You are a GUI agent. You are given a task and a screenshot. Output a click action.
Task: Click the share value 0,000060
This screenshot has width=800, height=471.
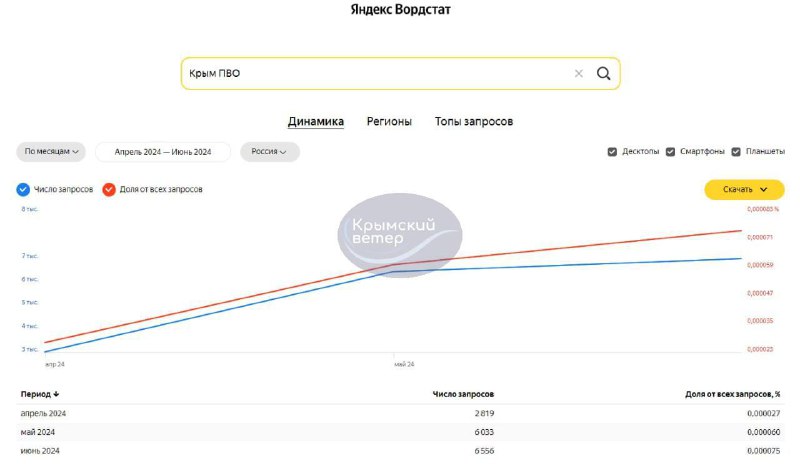tap(764, 432)
